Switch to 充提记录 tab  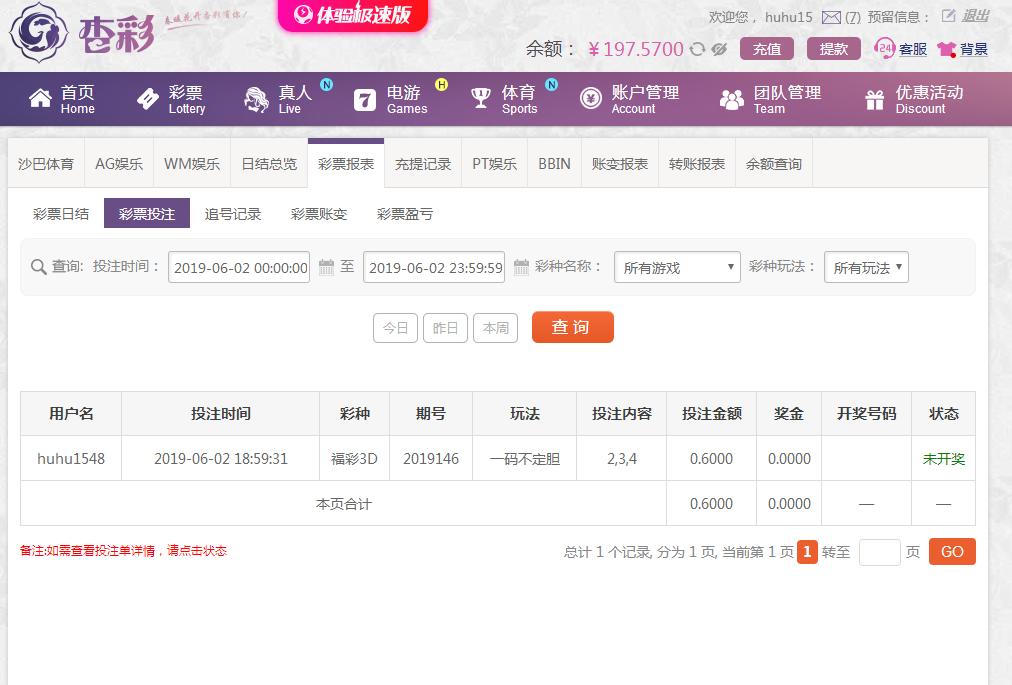pyautogui.click(x=423, y=164)
